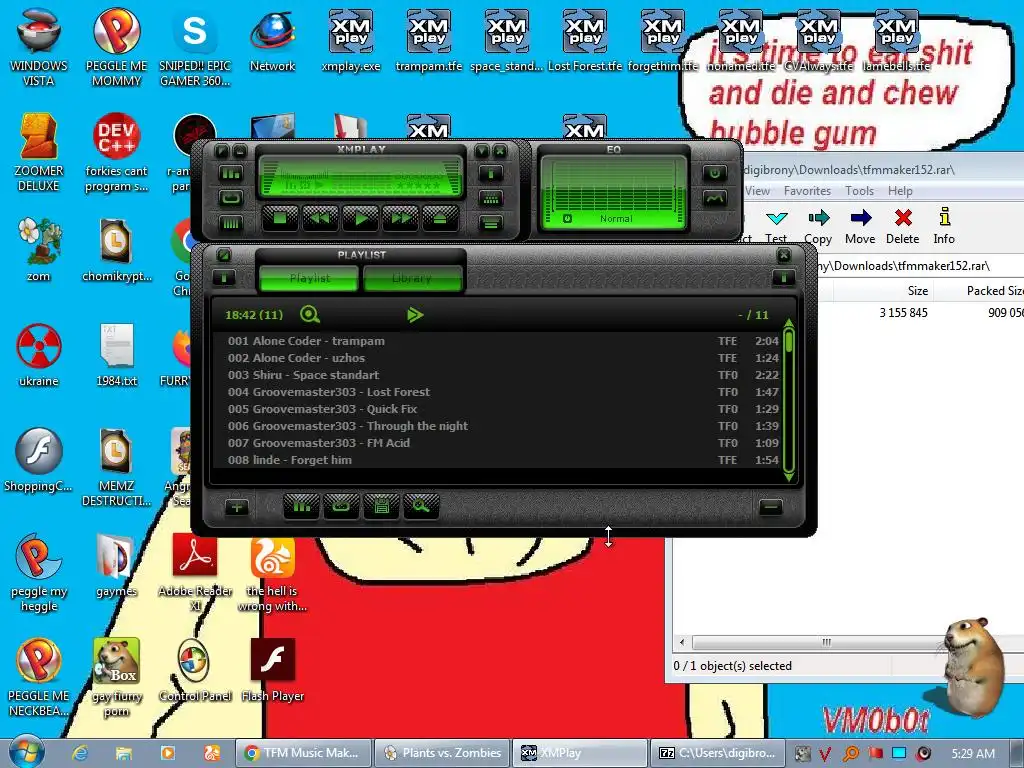1024x768 pixels.
Task: Switch to TFM Music Maker taskbar button
Action: [x=303, y=753]
